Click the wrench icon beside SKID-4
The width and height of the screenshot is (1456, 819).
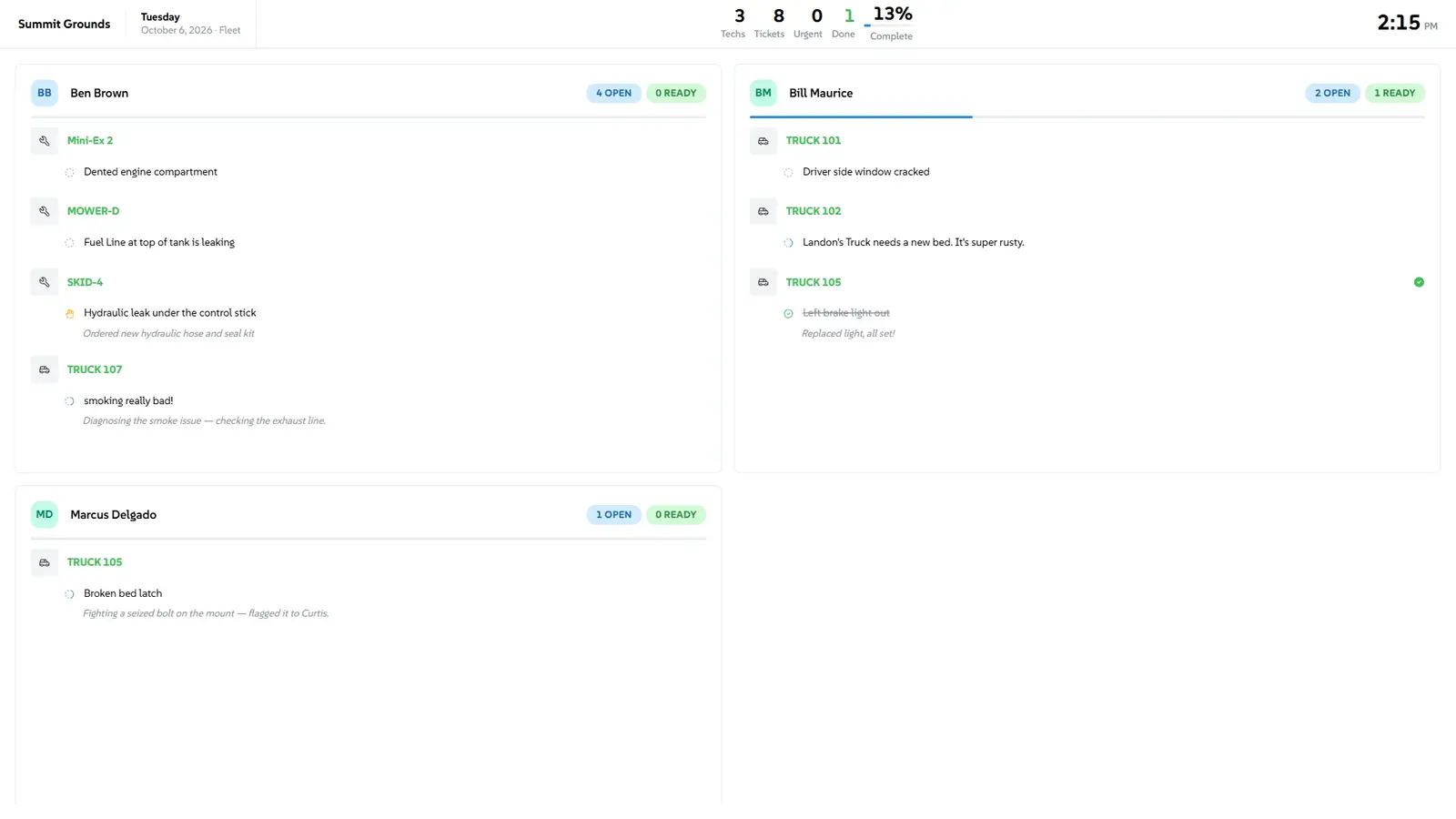[x=44, y=282]
